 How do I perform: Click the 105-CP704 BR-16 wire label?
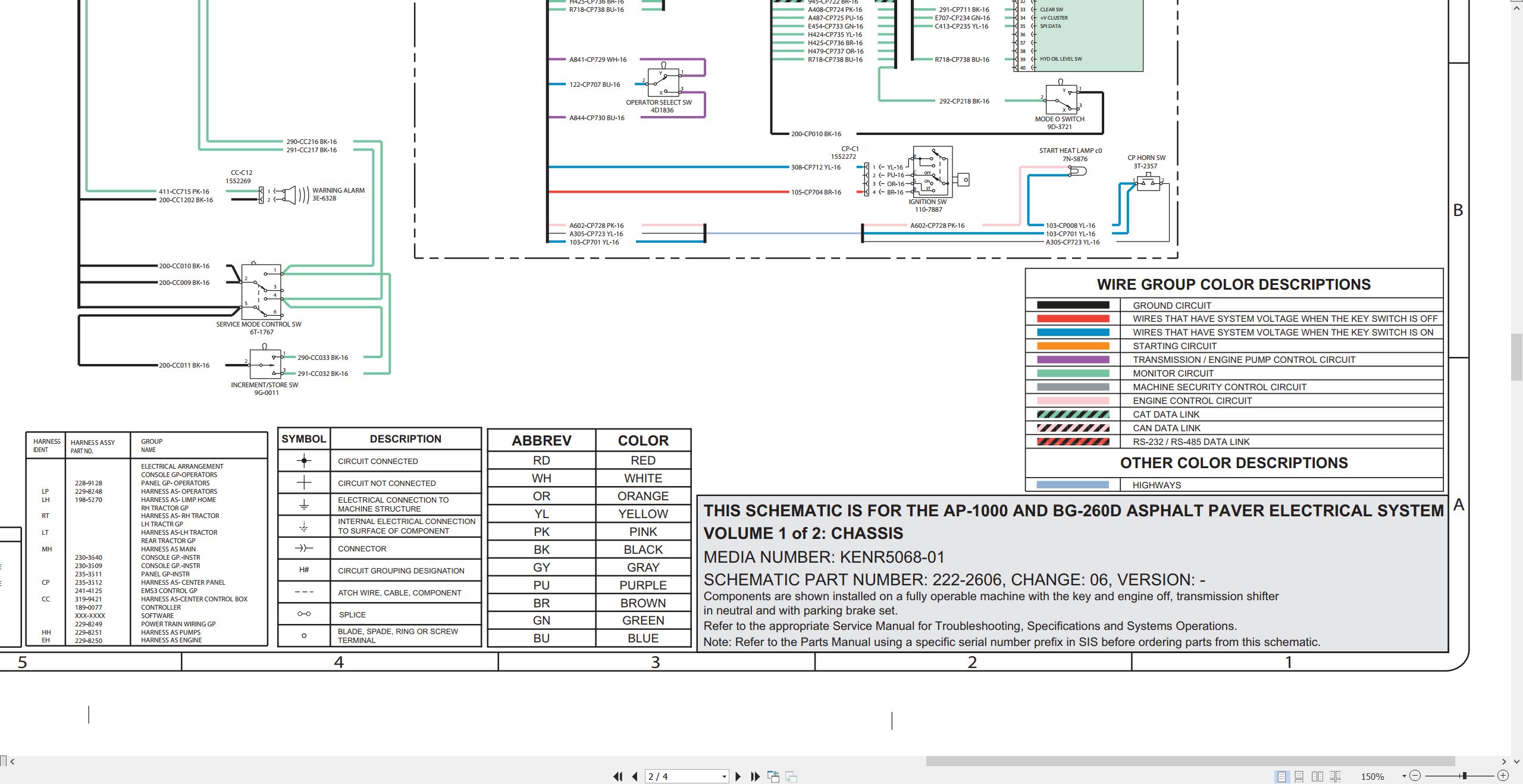point(816,192)
